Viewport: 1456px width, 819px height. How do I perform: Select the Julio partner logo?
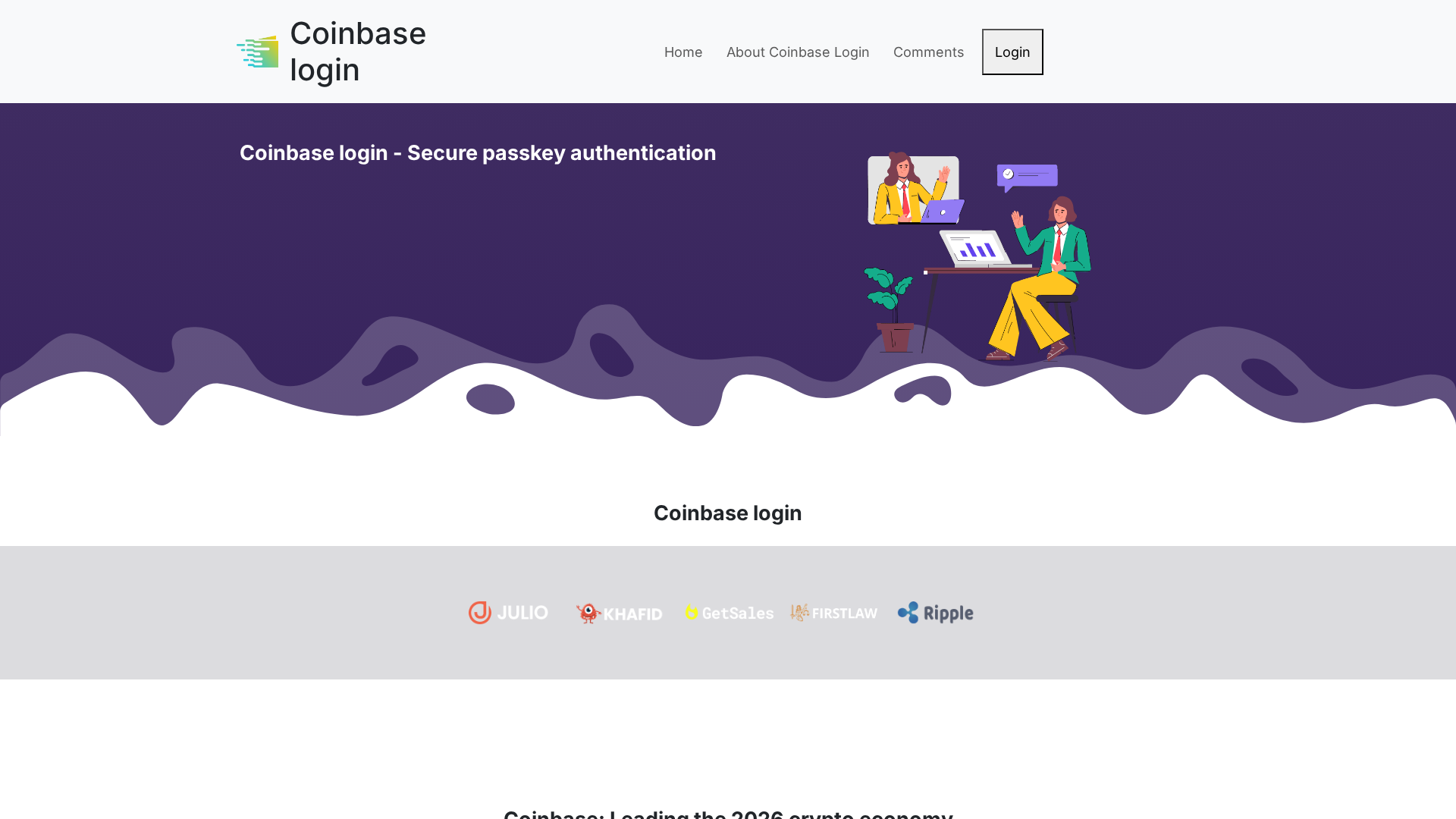[508, 613]
